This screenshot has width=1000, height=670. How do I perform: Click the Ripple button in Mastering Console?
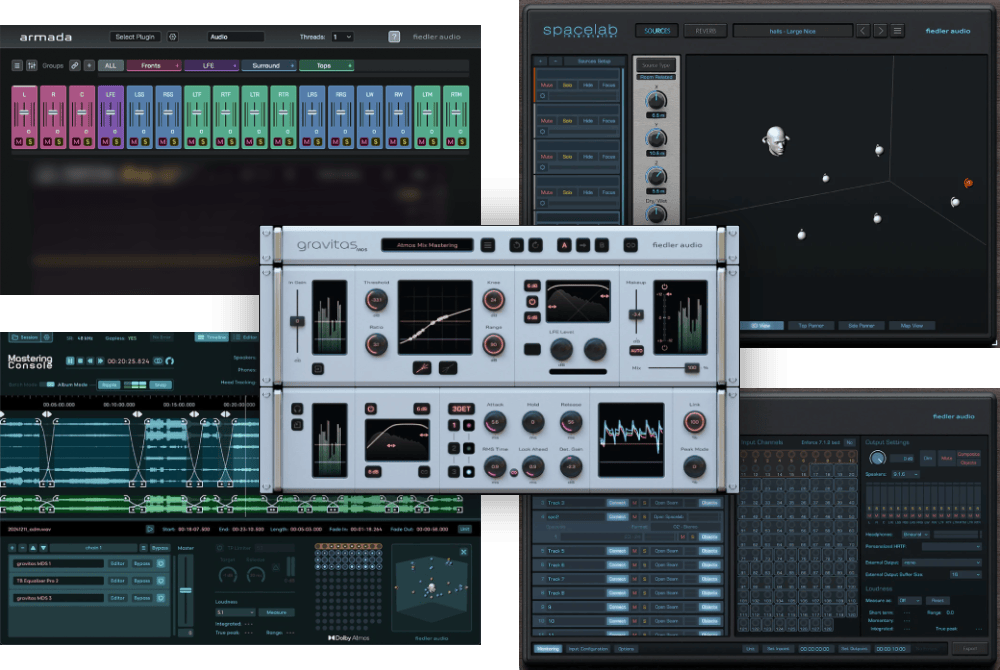110,384
